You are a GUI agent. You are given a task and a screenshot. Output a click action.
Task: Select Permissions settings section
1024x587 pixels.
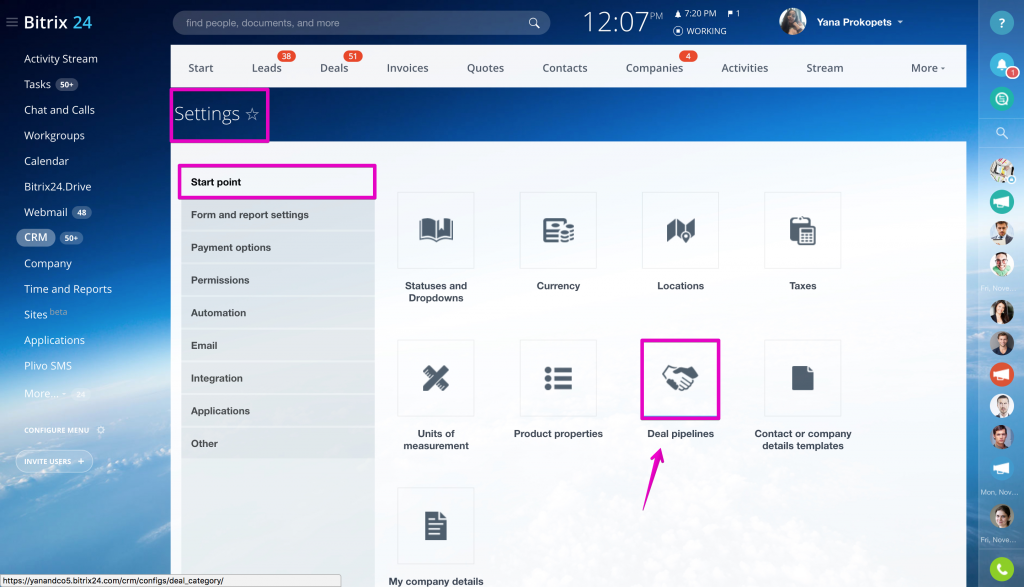(278, 279)
